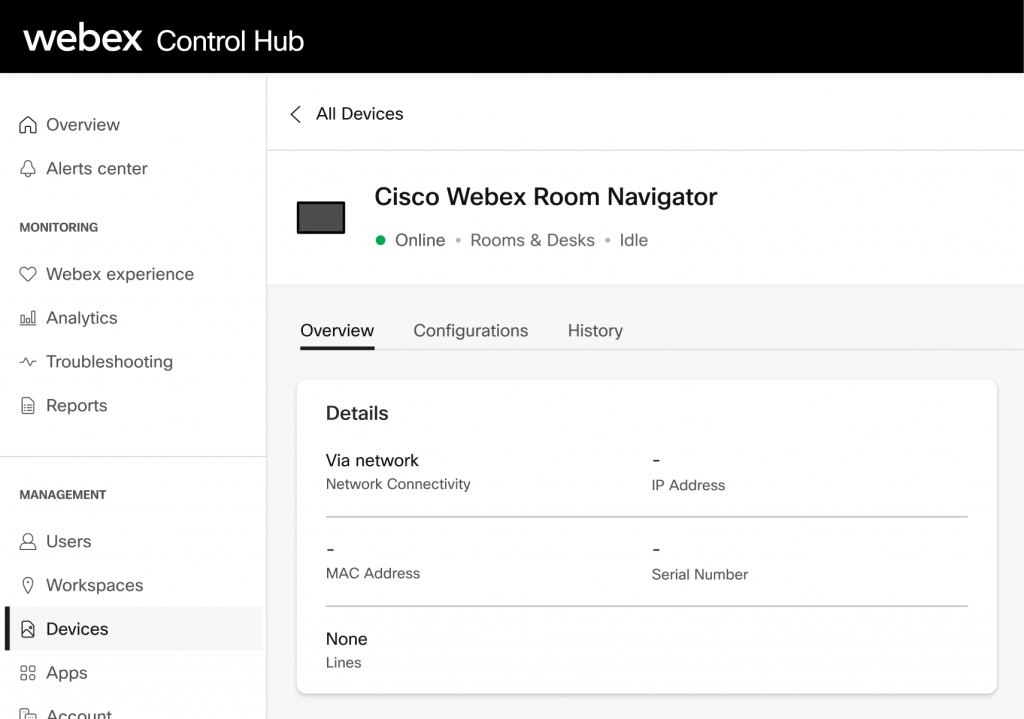Switch to the Configurations tab

(x=470, y=330)
